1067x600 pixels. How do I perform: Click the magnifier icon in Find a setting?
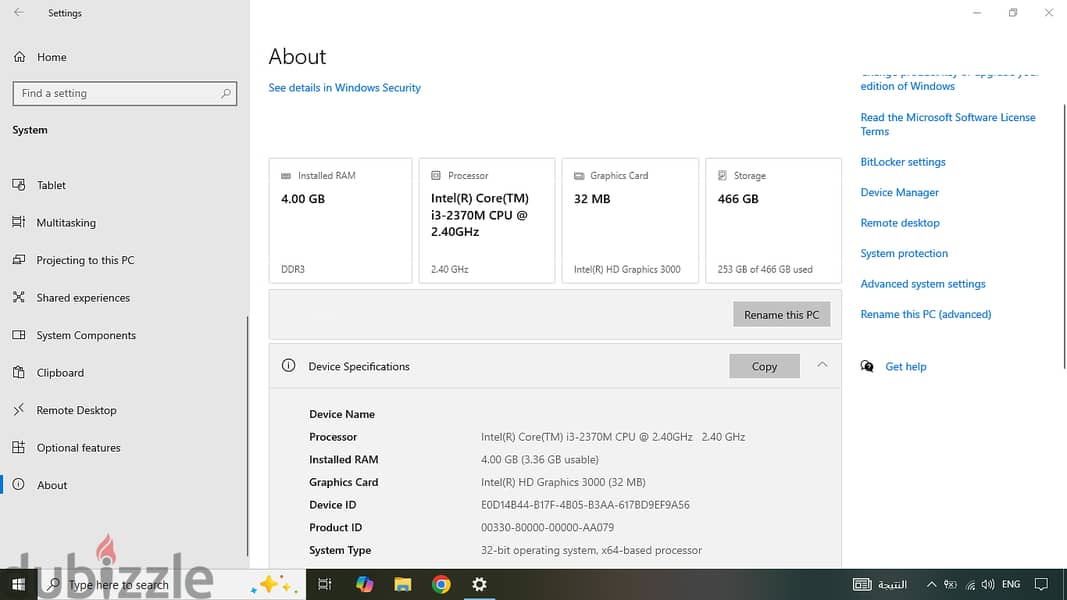[x=225, y=93]
